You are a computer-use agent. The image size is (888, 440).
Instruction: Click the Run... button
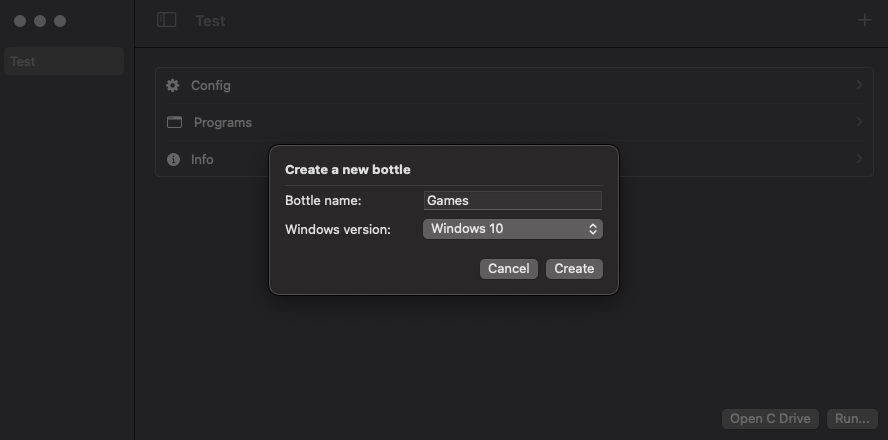(x=852, y=419)
